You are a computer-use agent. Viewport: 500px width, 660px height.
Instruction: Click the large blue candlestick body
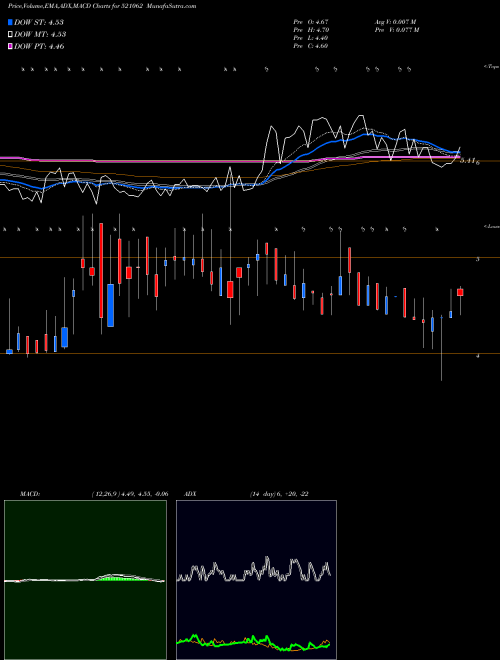[x=110, y=305]
